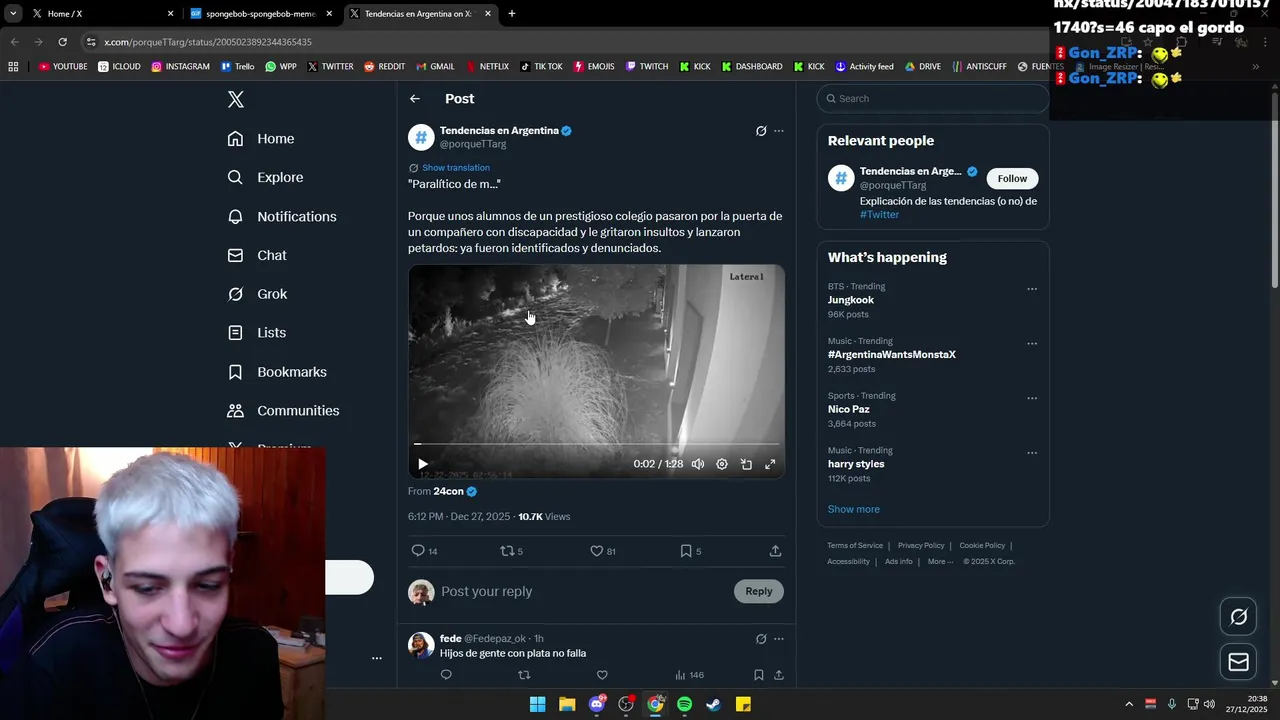Repost fede's reply

524,675
